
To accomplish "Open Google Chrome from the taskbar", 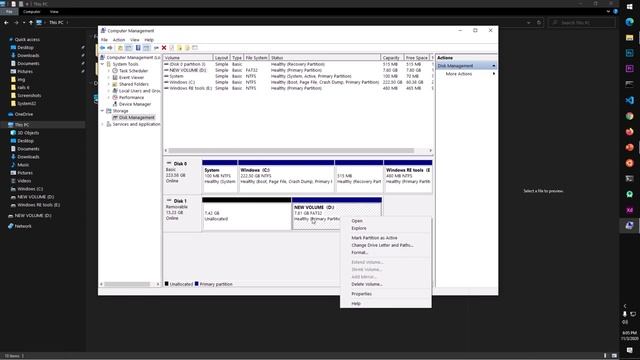I will coord(629,116).
